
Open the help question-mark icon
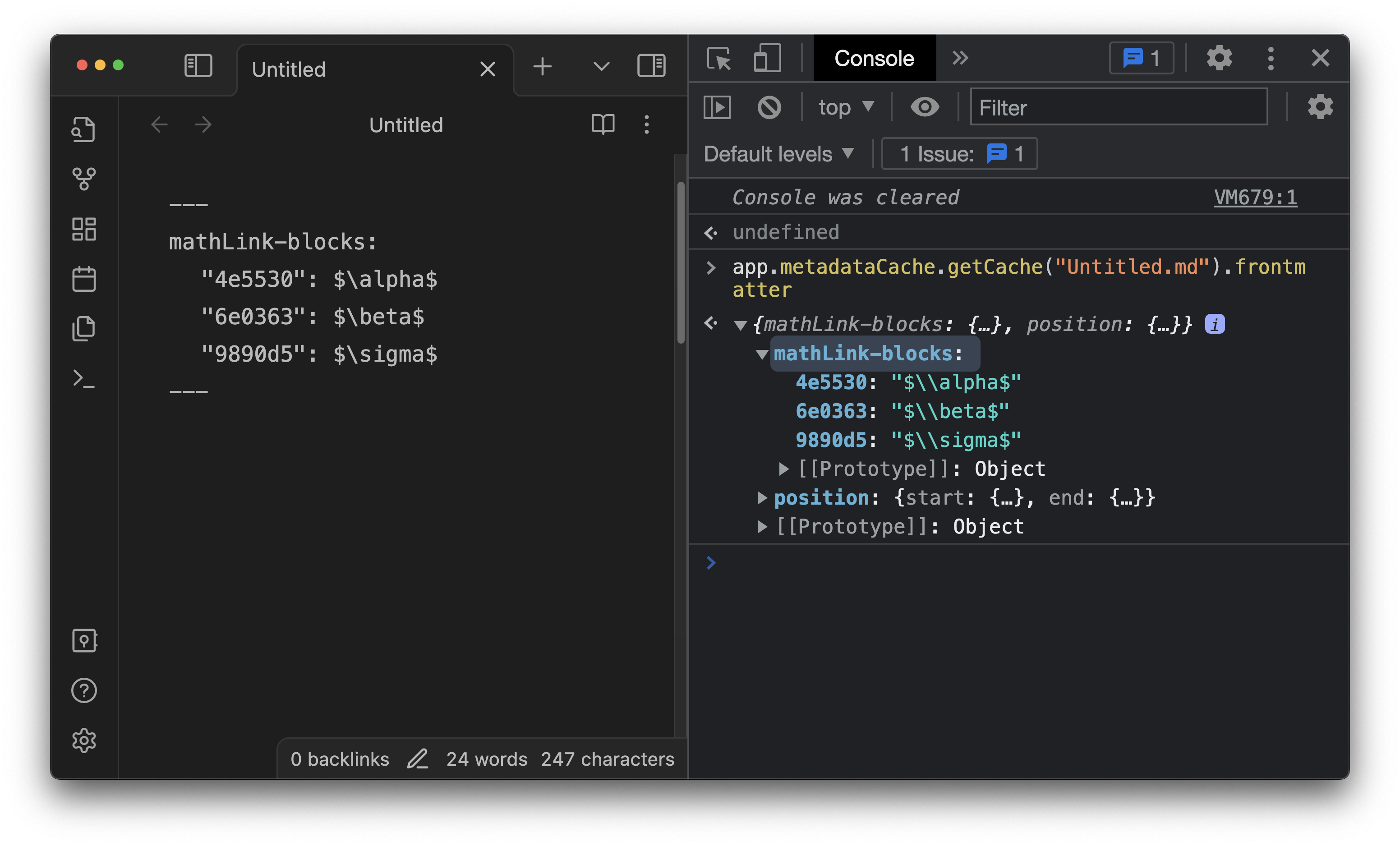pos(84,690)
